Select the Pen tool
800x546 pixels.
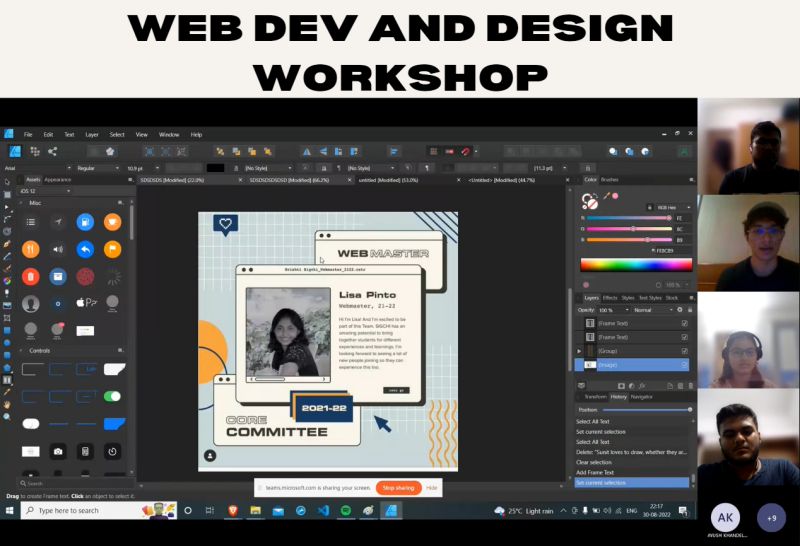[x=7, y=244]
